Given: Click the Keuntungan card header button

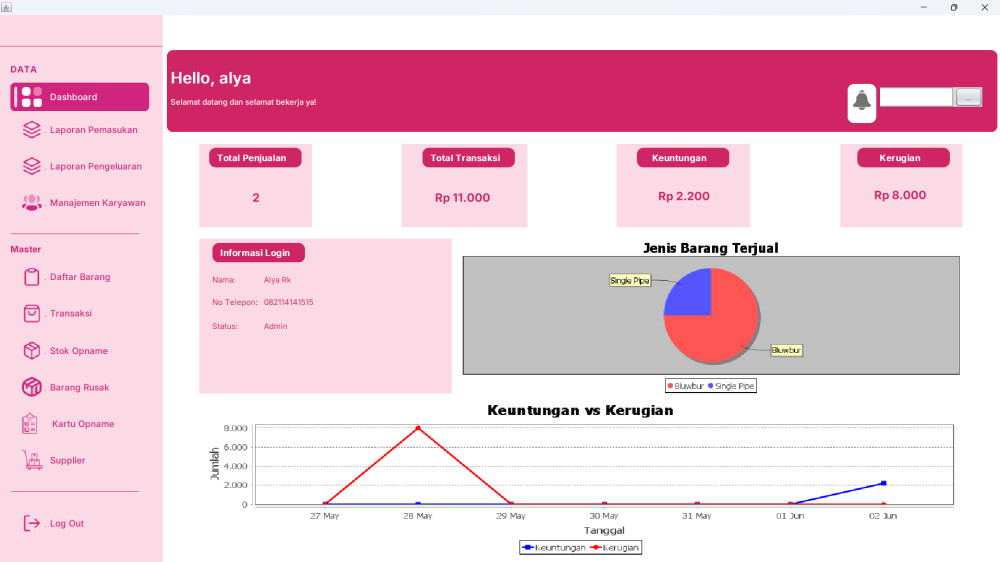Looking at the screenshot, I should [682, 158].
